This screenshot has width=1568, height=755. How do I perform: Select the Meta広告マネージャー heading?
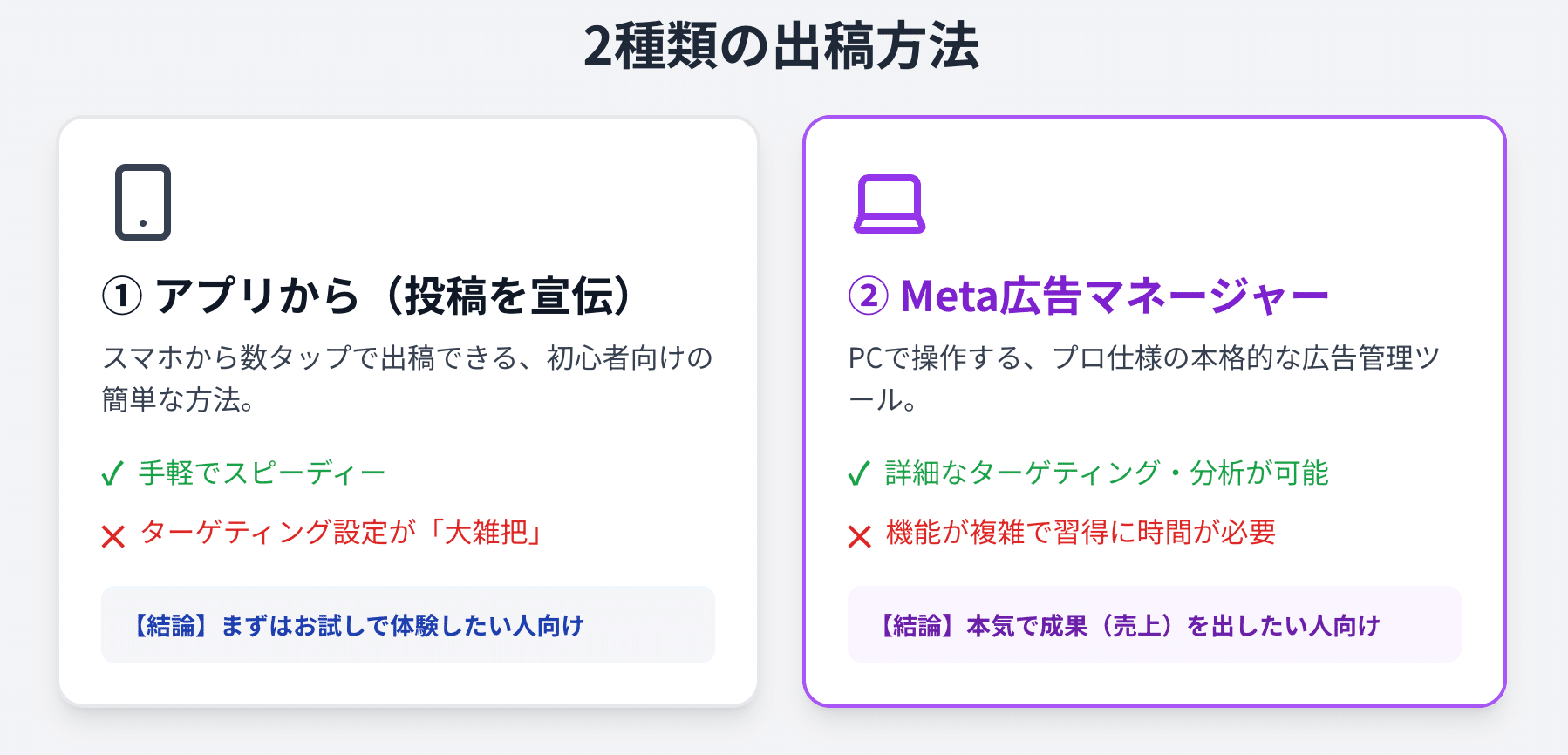[x=1115, y=296]
